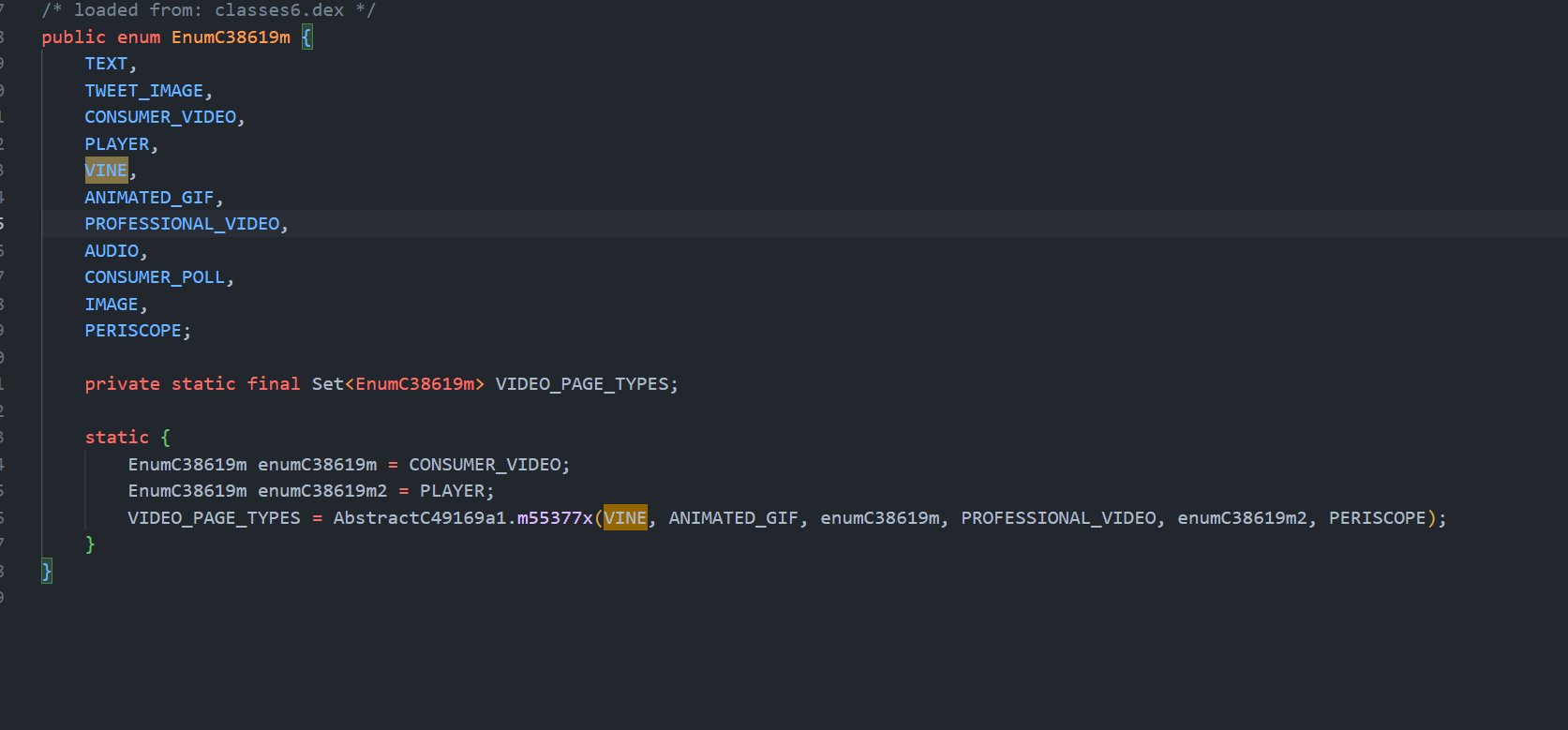
Task: Click the m55377x method call
Action: point(555,518)
